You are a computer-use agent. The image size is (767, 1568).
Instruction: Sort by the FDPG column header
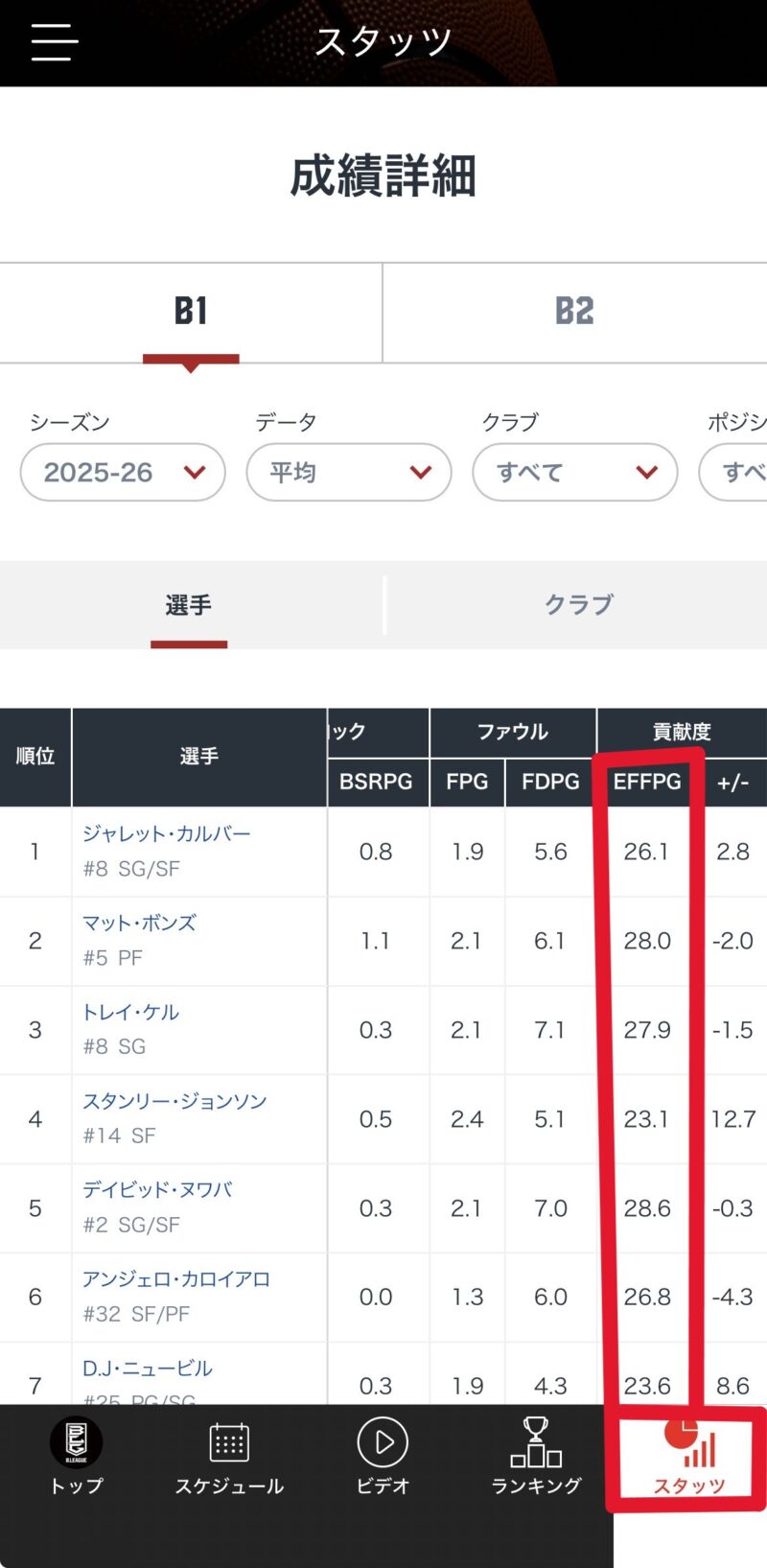point(550,782)
